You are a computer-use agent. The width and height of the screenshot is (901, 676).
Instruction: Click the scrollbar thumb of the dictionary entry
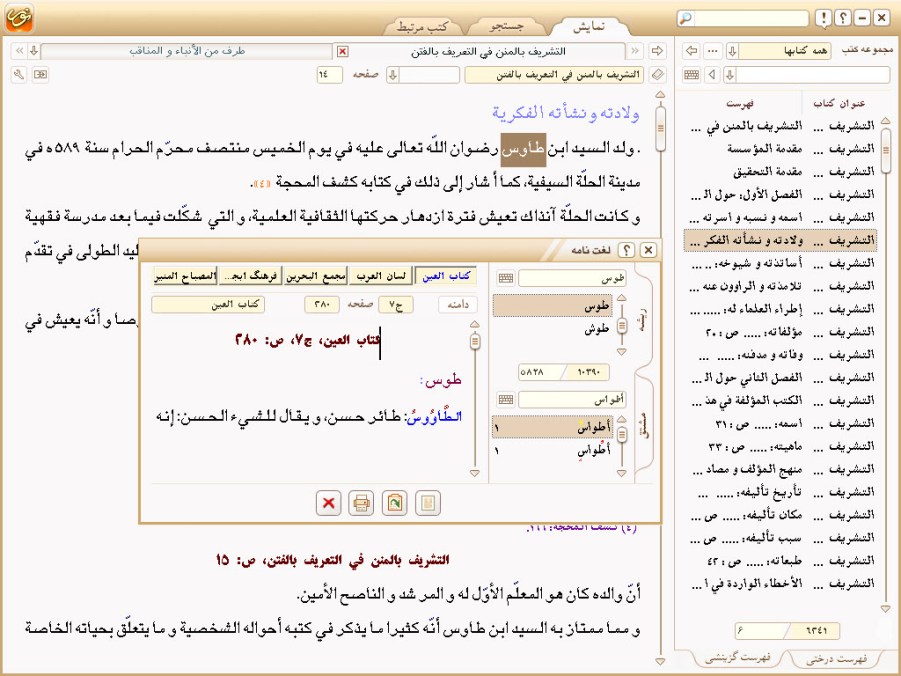point(474,341)
